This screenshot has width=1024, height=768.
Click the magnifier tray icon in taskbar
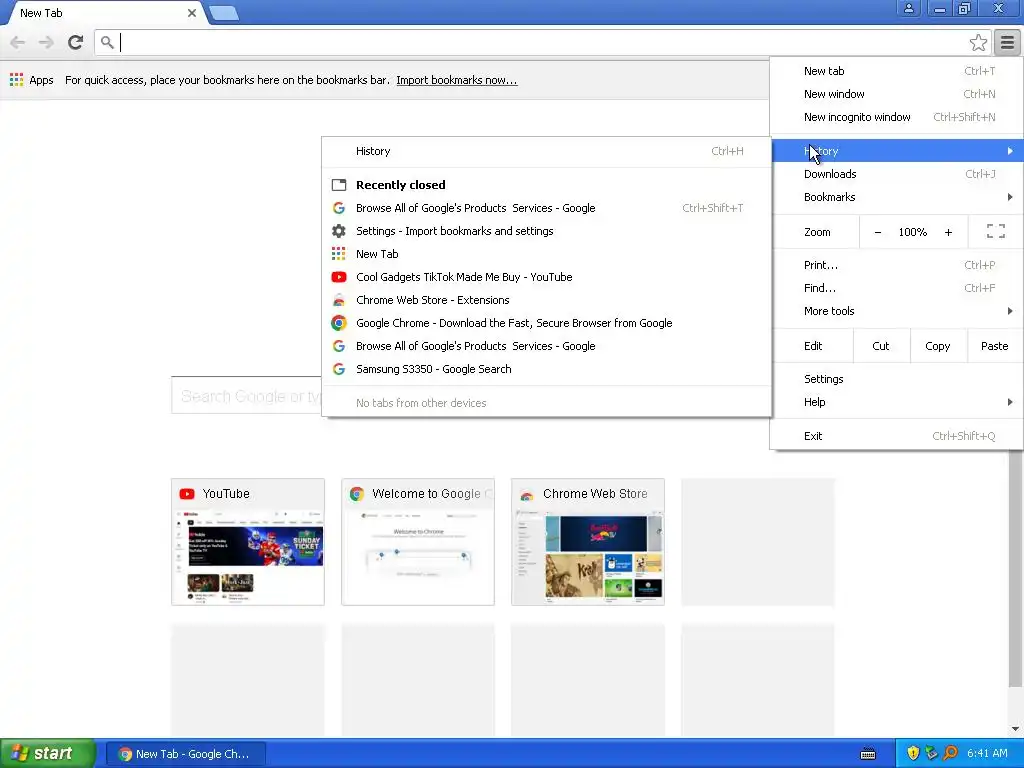[x=950, y=754]
